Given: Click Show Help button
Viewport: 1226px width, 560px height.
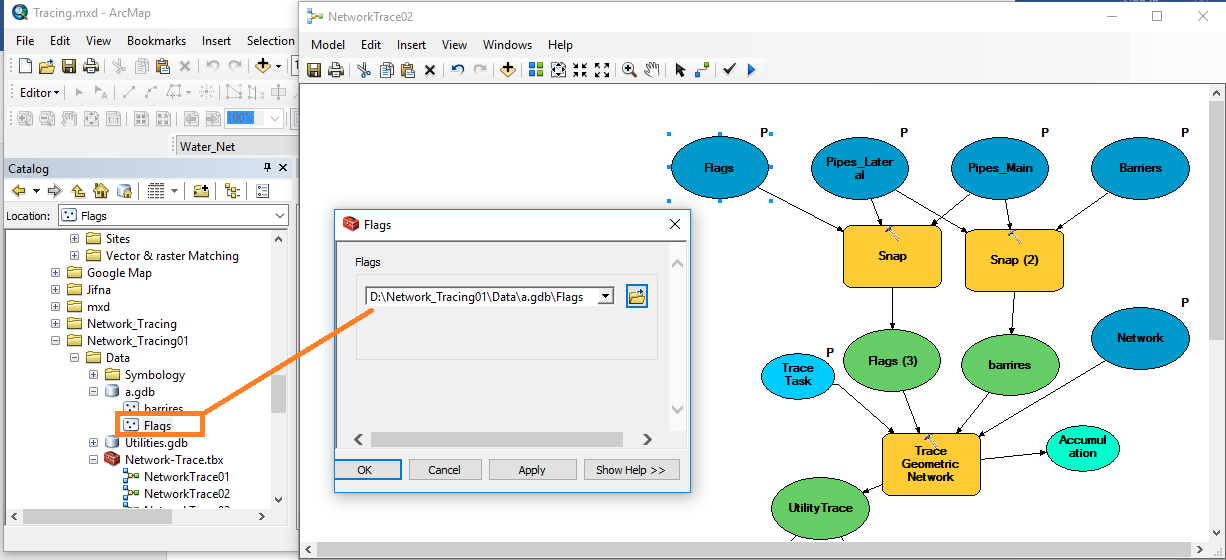Looking at the screenshot, I should pos(631,470).
